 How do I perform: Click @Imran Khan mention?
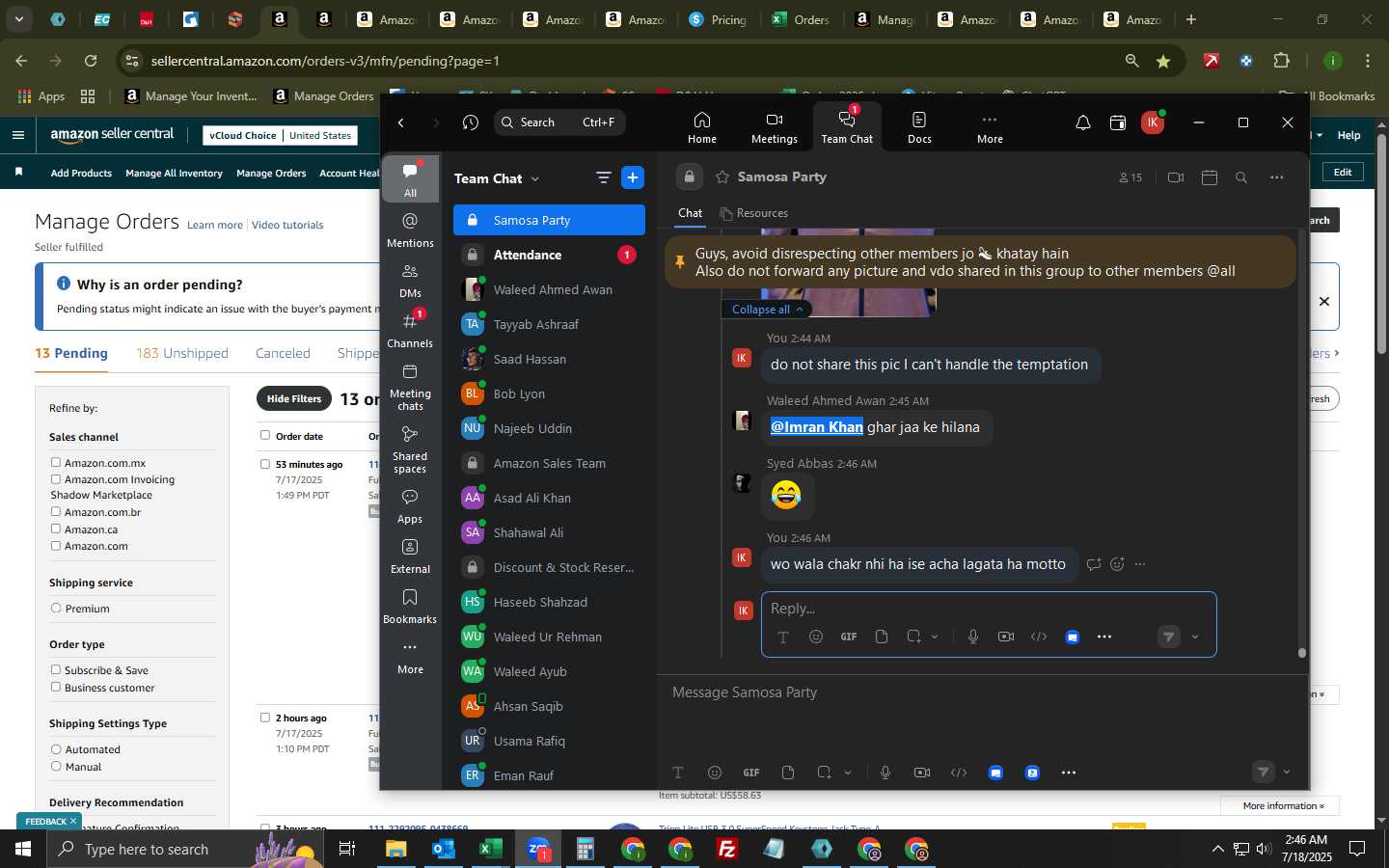(816, 427)
